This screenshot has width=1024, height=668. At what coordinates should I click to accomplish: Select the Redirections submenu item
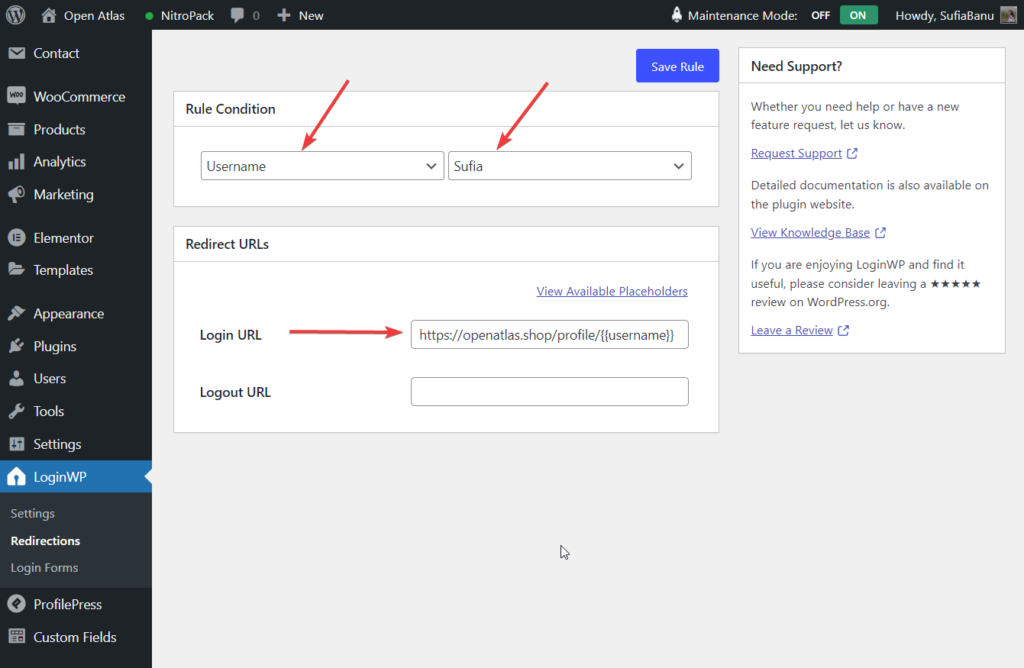[45, 541]
